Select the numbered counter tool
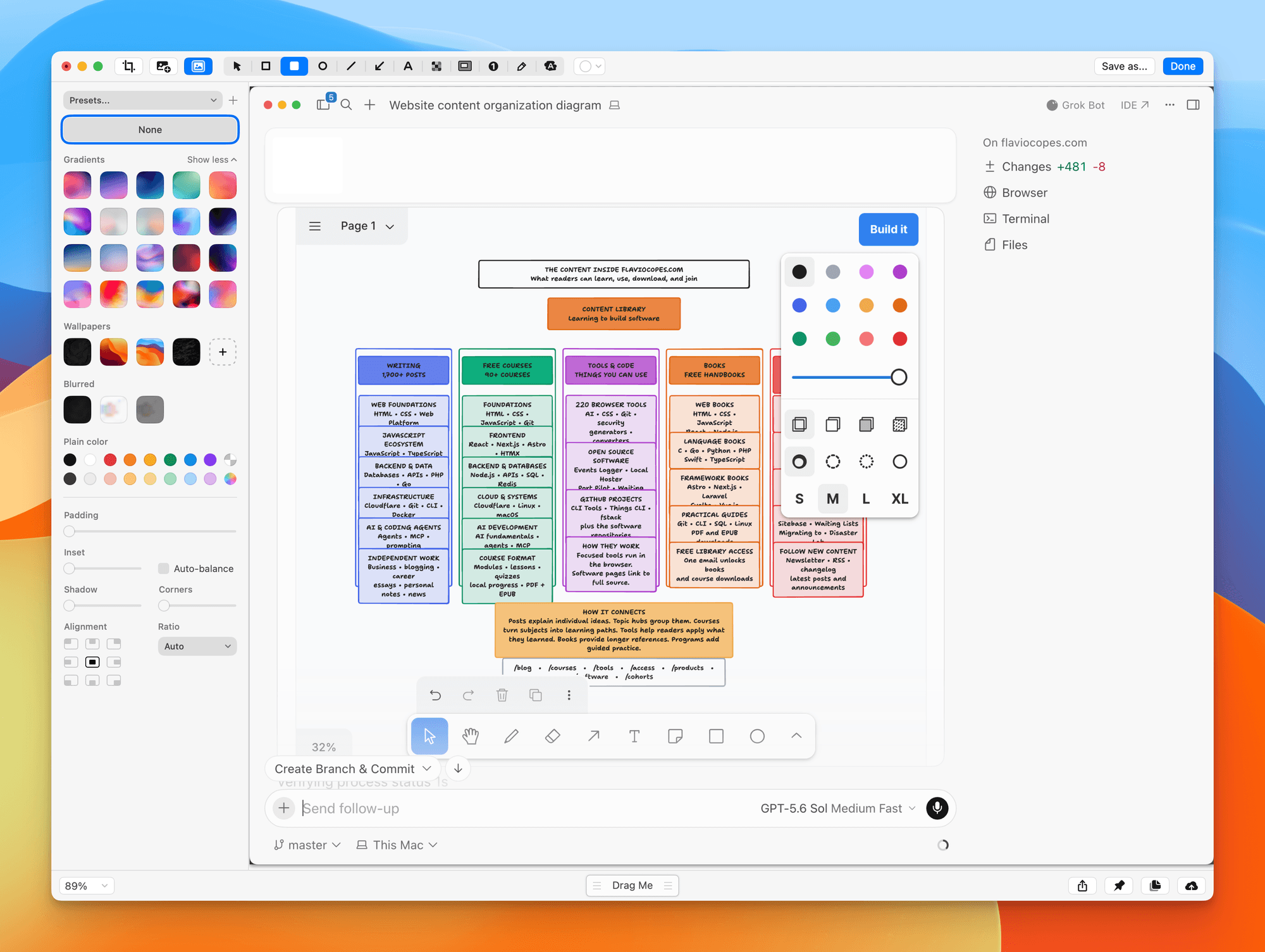The width and height of the screenshot is (1265, 952). [x=493, y=66]
